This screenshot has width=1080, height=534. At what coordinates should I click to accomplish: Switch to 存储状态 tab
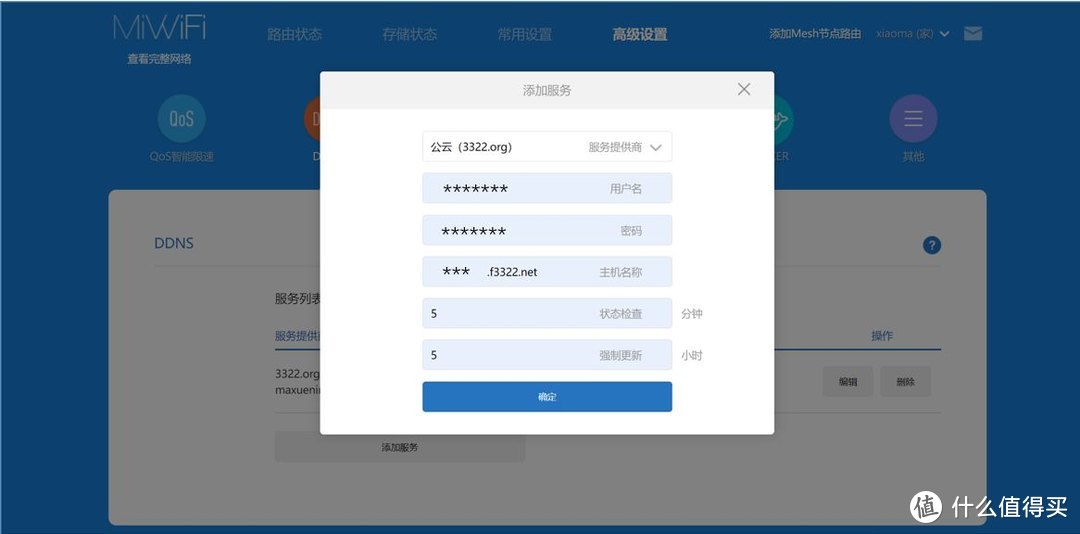click(410, 34)
